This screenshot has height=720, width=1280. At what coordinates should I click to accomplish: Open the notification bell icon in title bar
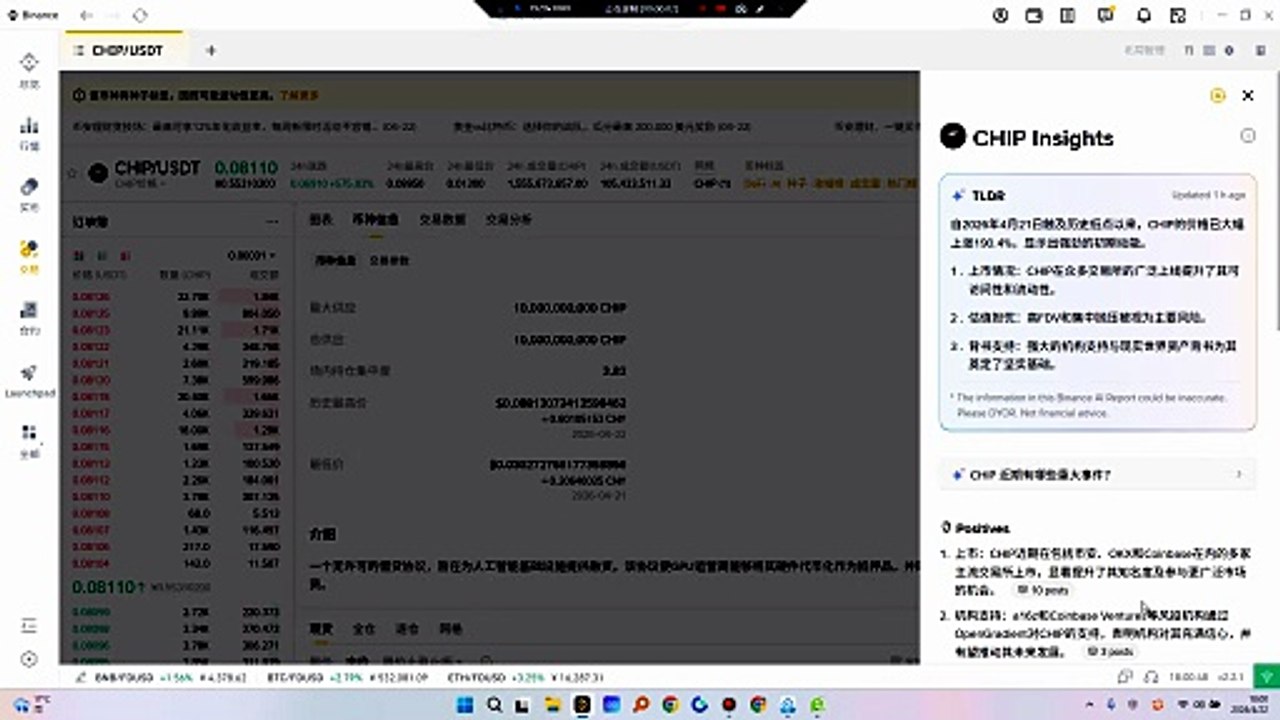coord(1144,15)
